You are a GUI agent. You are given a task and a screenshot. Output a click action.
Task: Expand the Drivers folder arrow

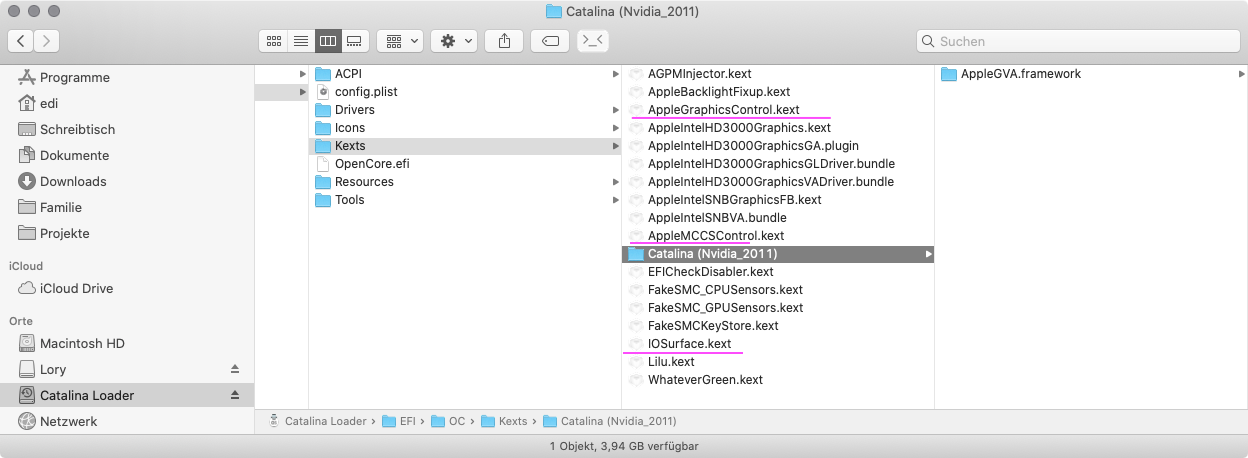click(x=616, y=110)
